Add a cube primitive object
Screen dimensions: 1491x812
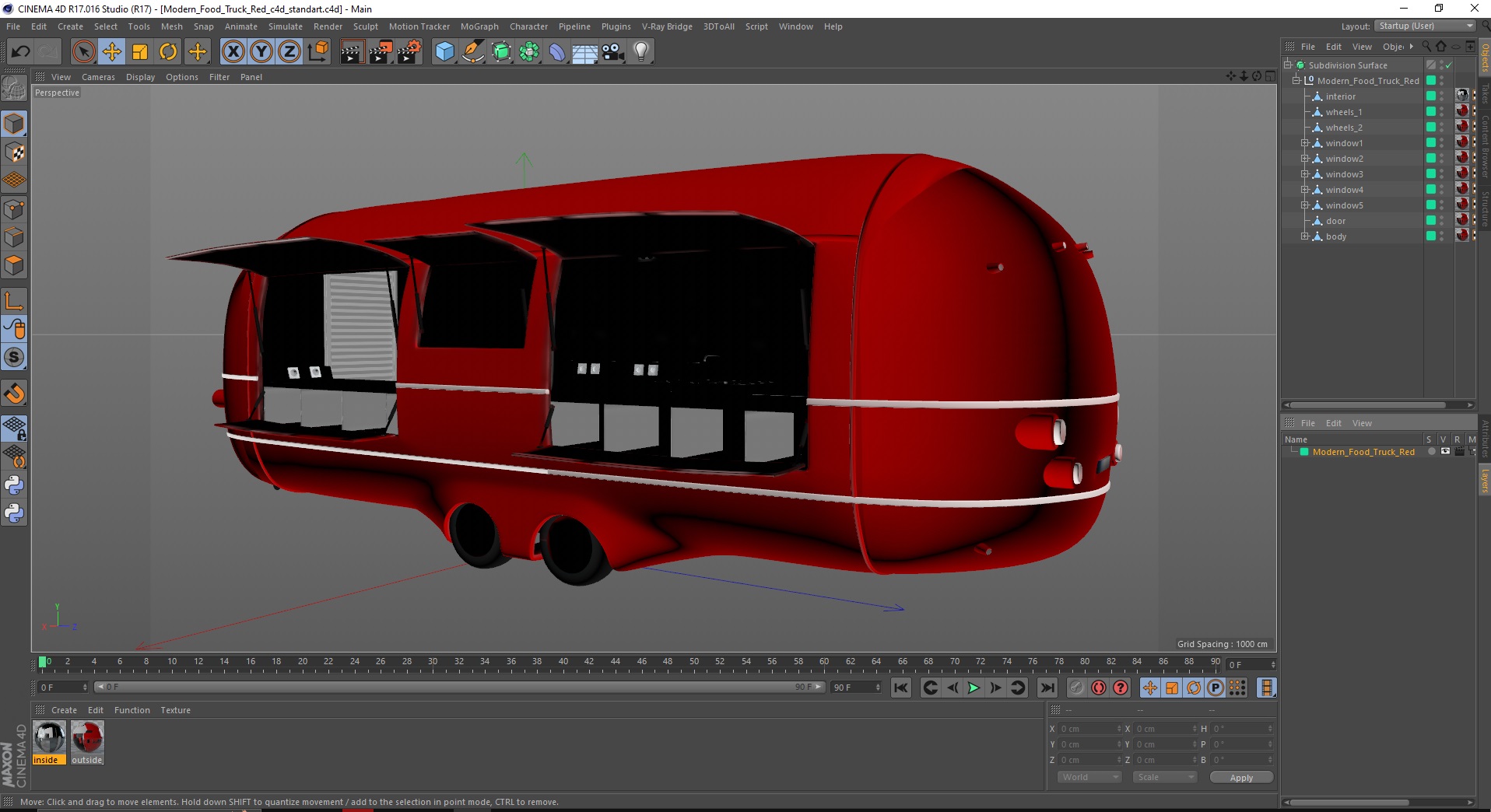(444, 52)
